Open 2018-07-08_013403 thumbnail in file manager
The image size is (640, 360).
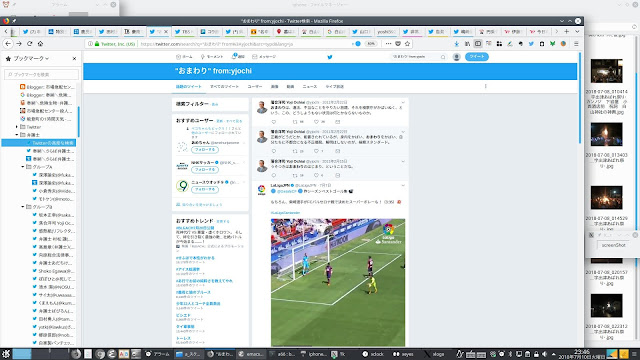[607, 134]
